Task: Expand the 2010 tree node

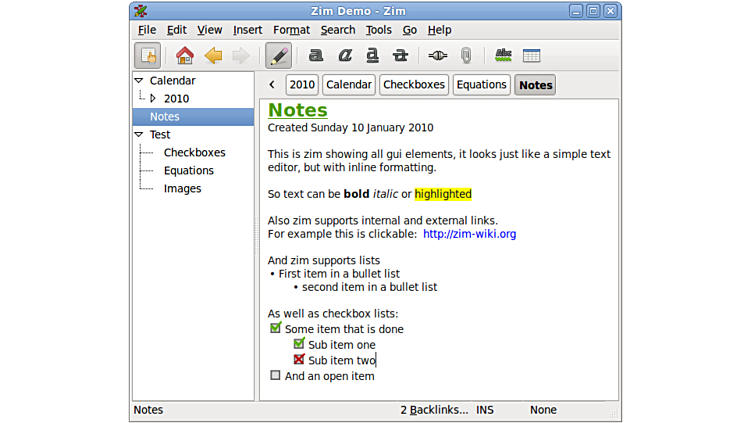Action: point(153,99)
